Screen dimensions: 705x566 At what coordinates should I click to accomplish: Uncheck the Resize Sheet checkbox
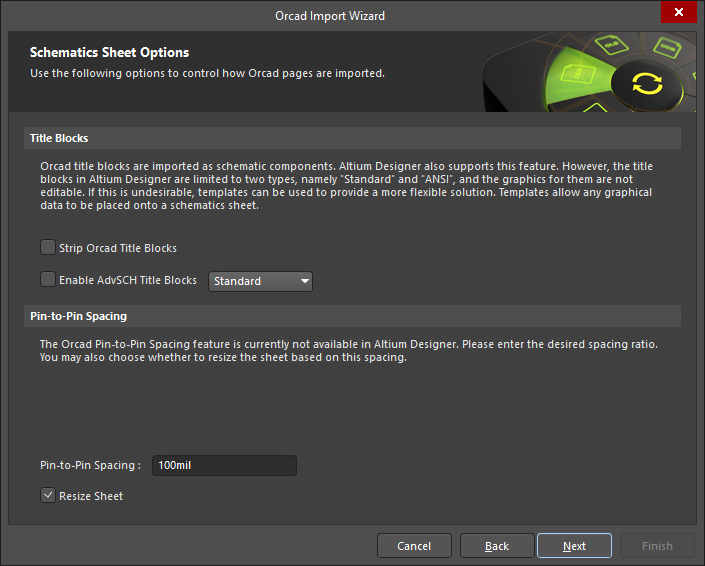(x=48, y=495)
